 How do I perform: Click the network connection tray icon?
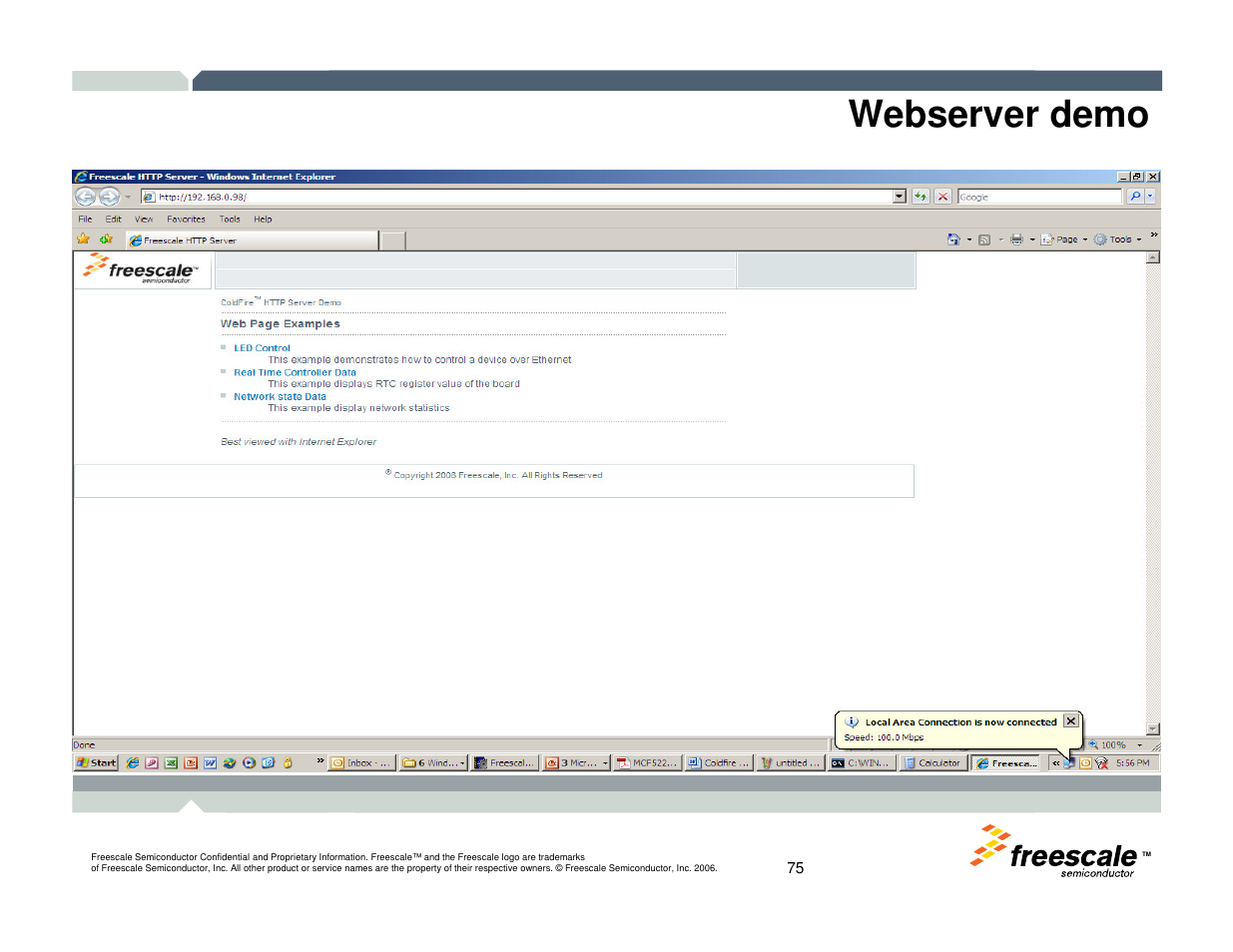coord(1069,762)
